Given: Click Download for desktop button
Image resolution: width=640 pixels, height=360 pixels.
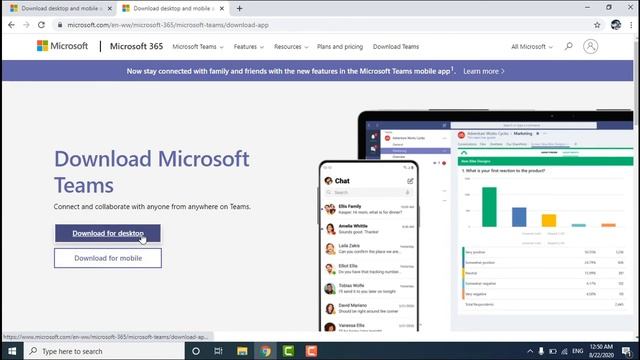Looking at the screenshot, I should (x=108, y=233).
